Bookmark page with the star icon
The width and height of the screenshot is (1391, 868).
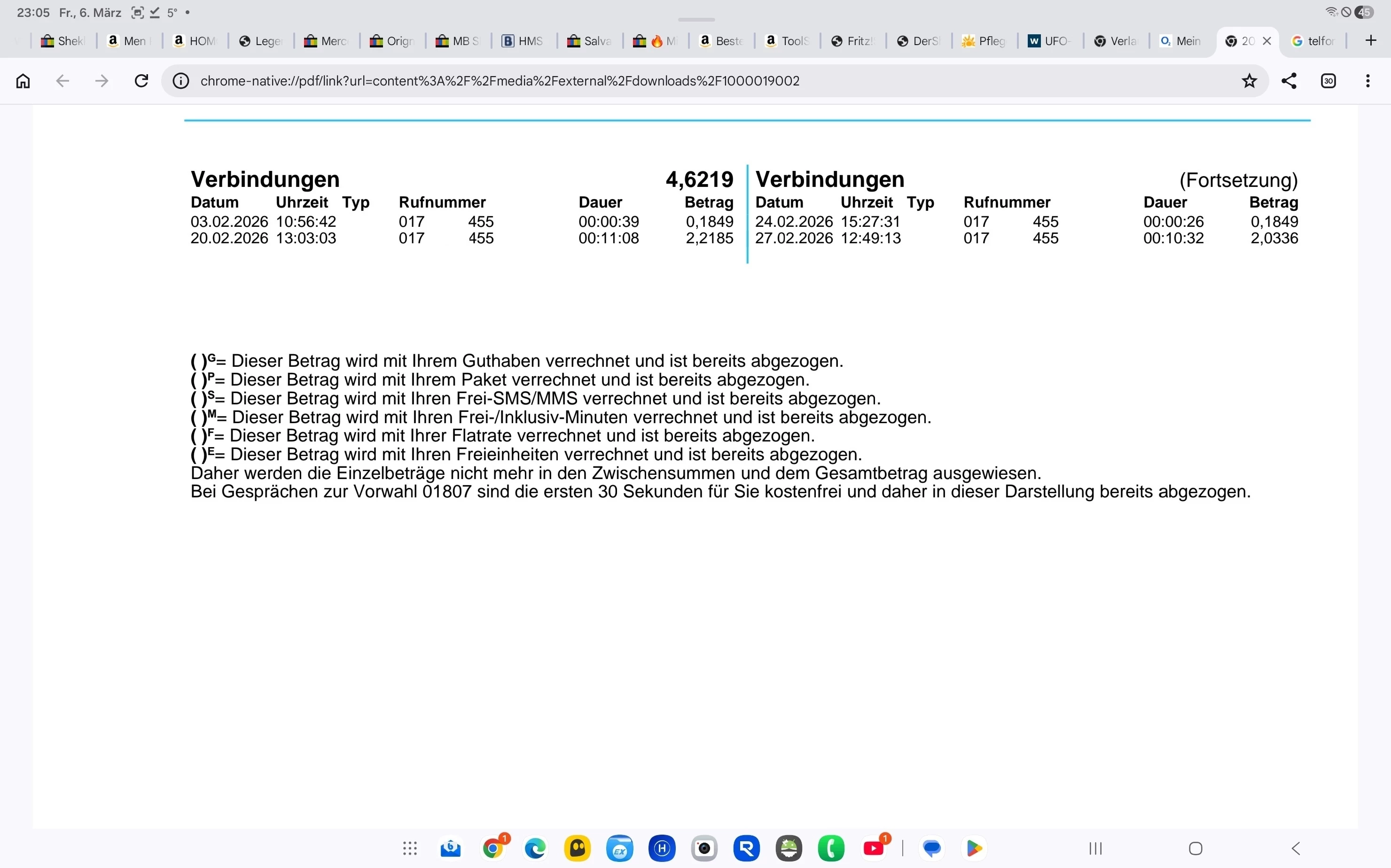(1249, 81)
